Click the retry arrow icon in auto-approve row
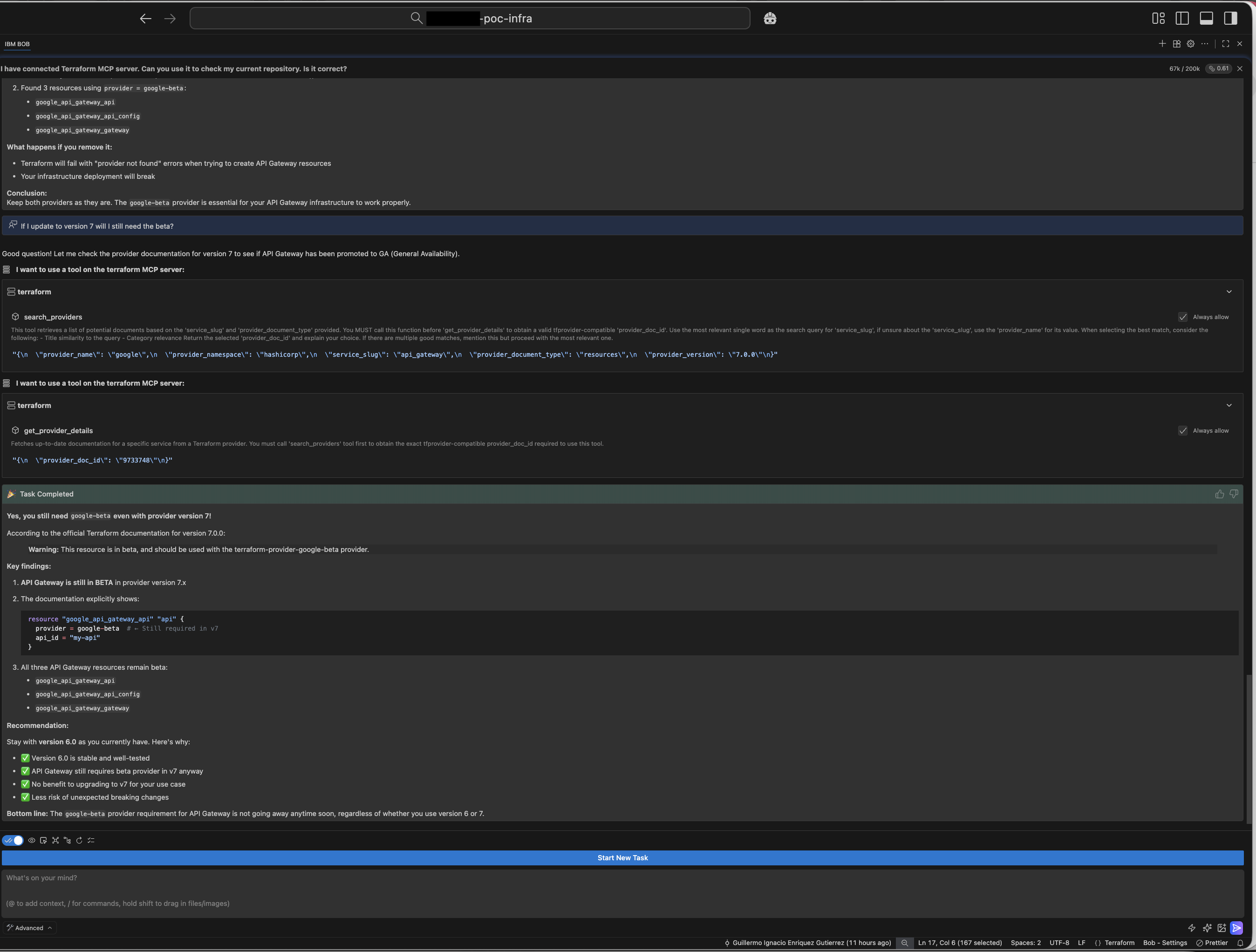 click(79, 840)
